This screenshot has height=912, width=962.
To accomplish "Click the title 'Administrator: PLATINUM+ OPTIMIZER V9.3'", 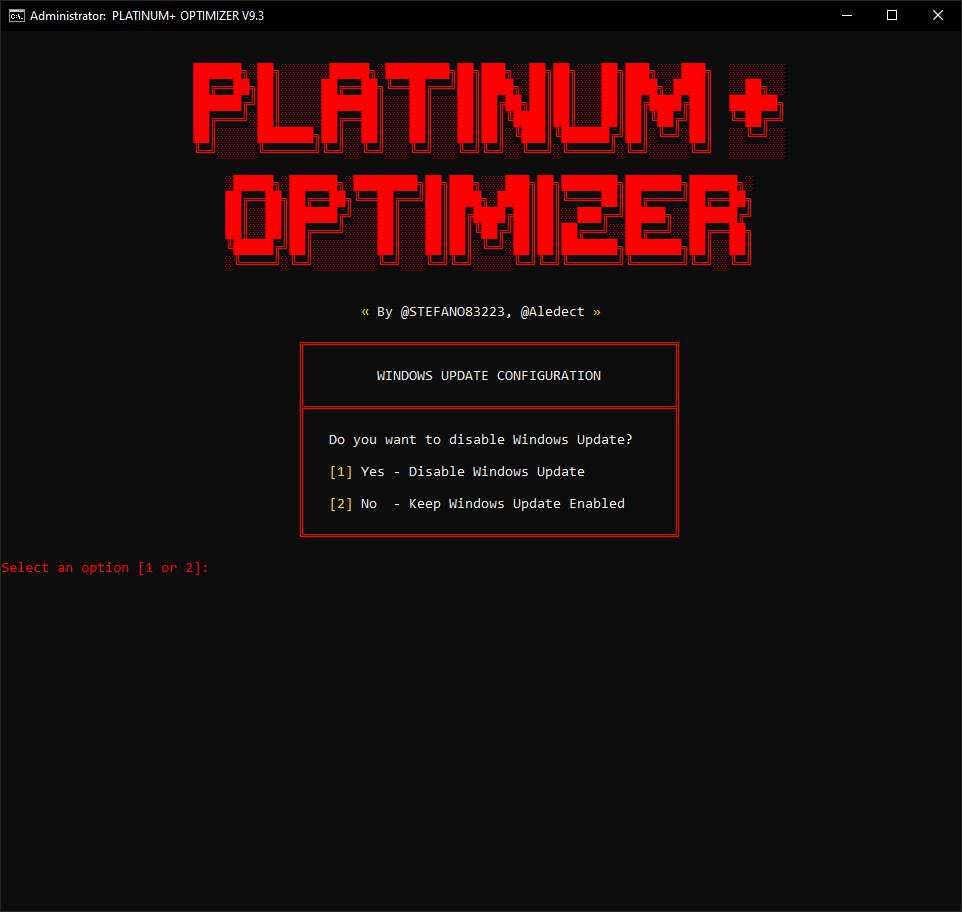I will (147, 16).
